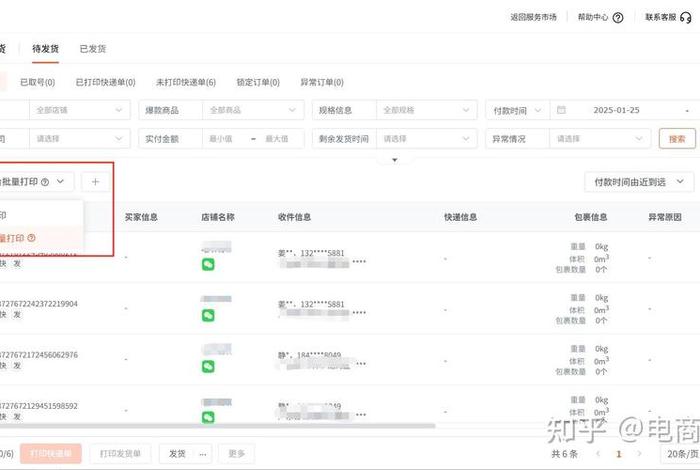Screen dimensions: 700x470
Task: Click the plus icon button beside 批量打印
Action: (95, 182)
